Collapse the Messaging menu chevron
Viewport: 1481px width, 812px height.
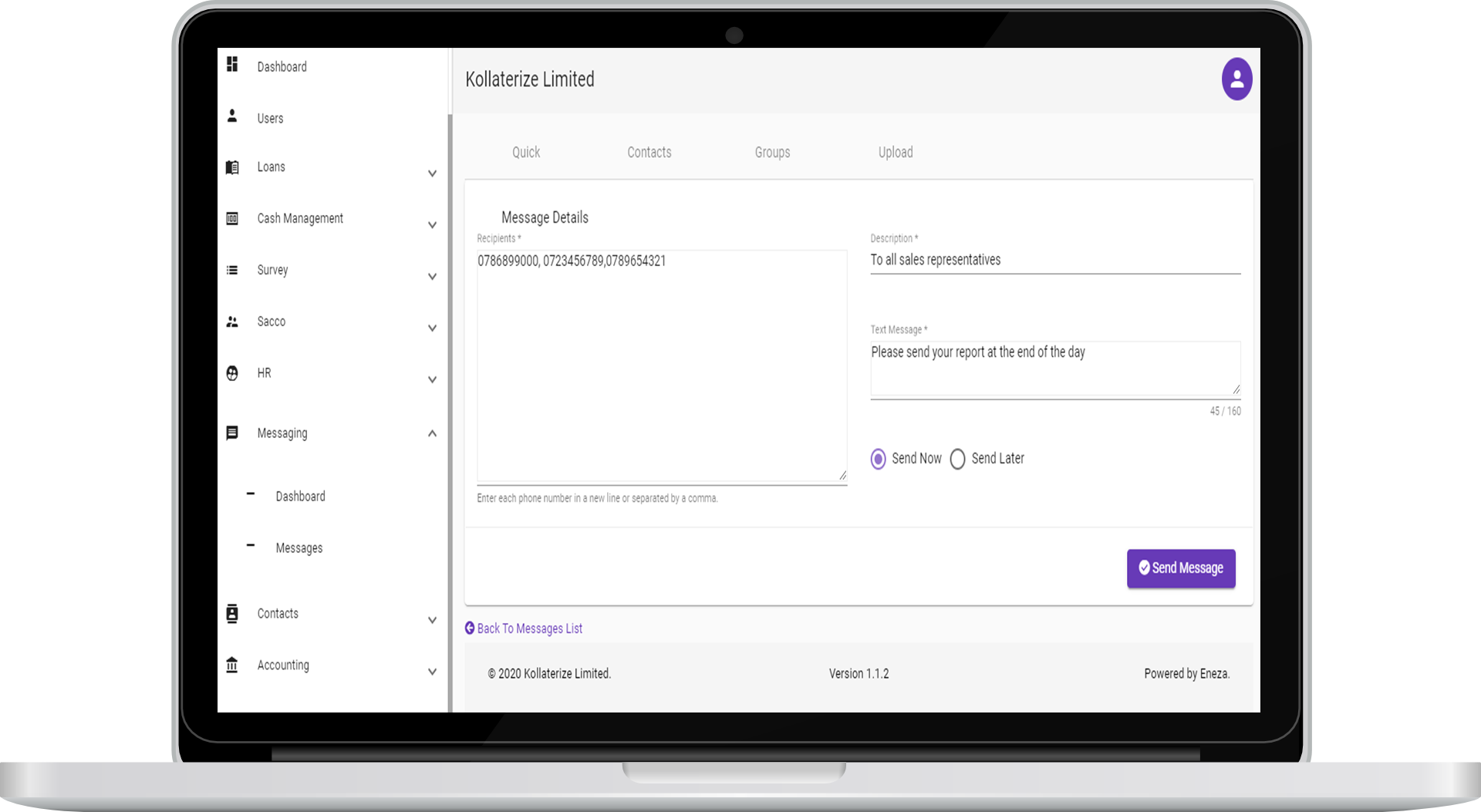432,433
